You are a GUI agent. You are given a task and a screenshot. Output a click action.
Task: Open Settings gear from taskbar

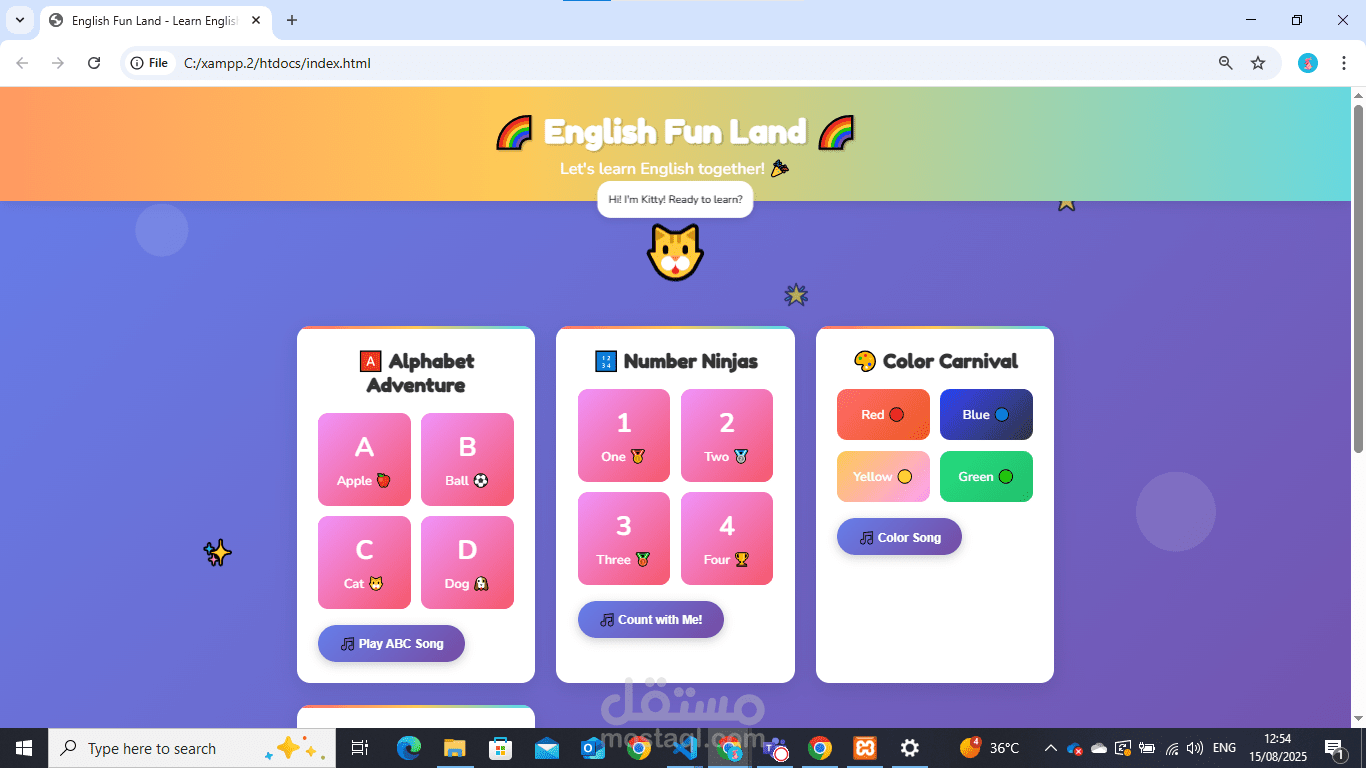click(x=910, y=748)
